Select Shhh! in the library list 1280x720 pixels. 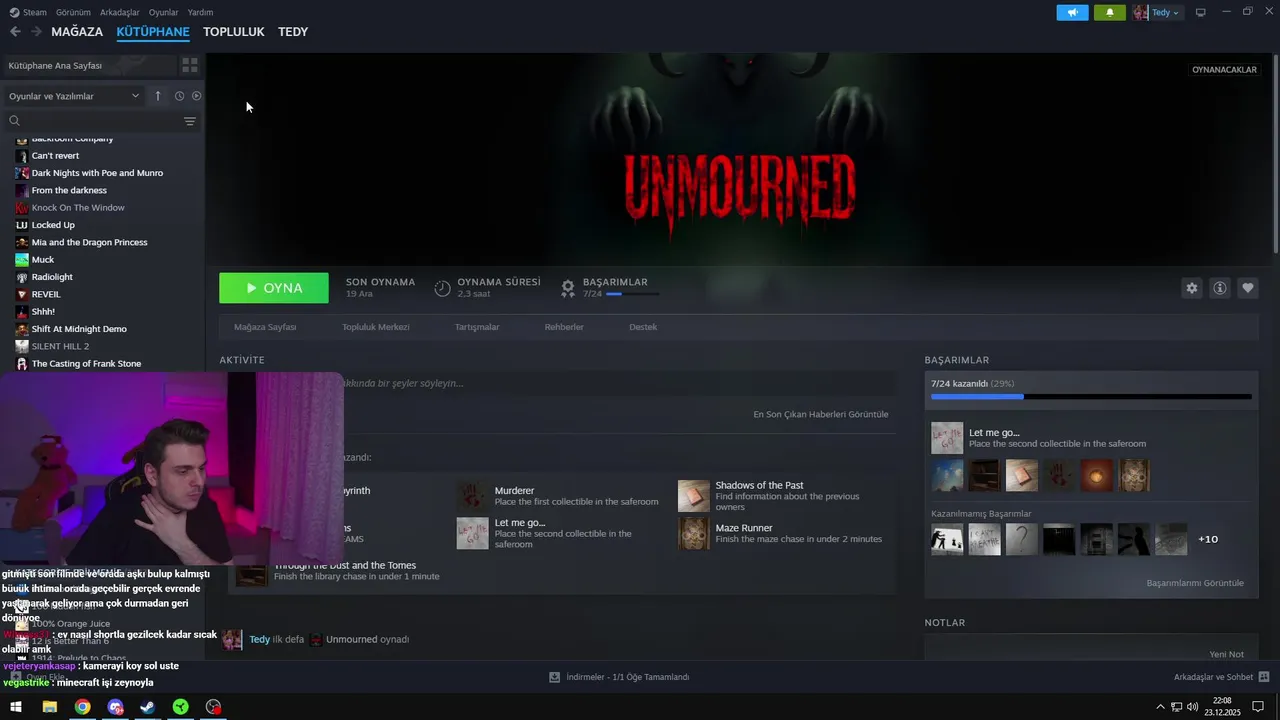point(43,312)
